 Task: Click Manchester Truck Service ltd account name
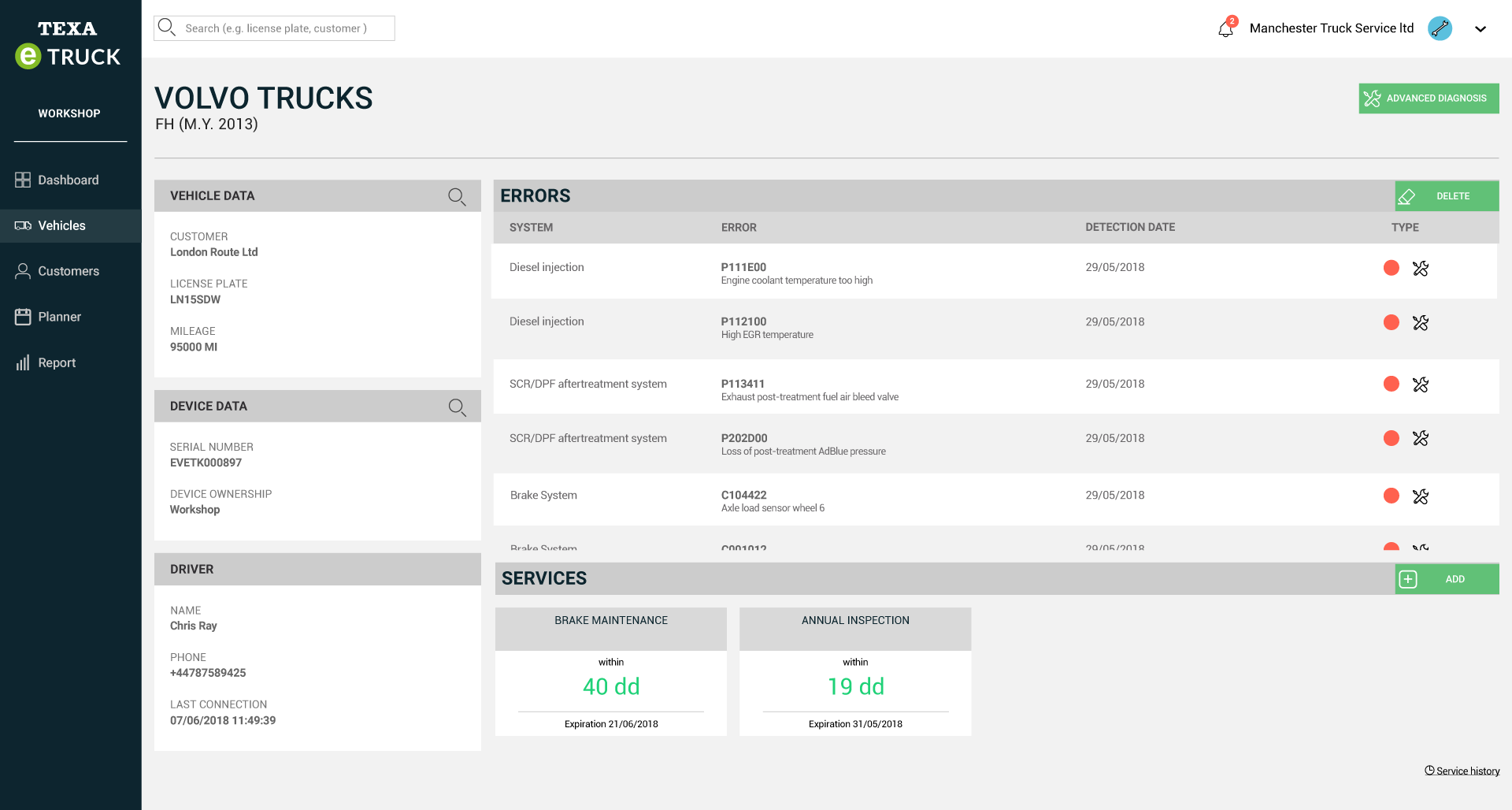click(x=1332, y=28)
